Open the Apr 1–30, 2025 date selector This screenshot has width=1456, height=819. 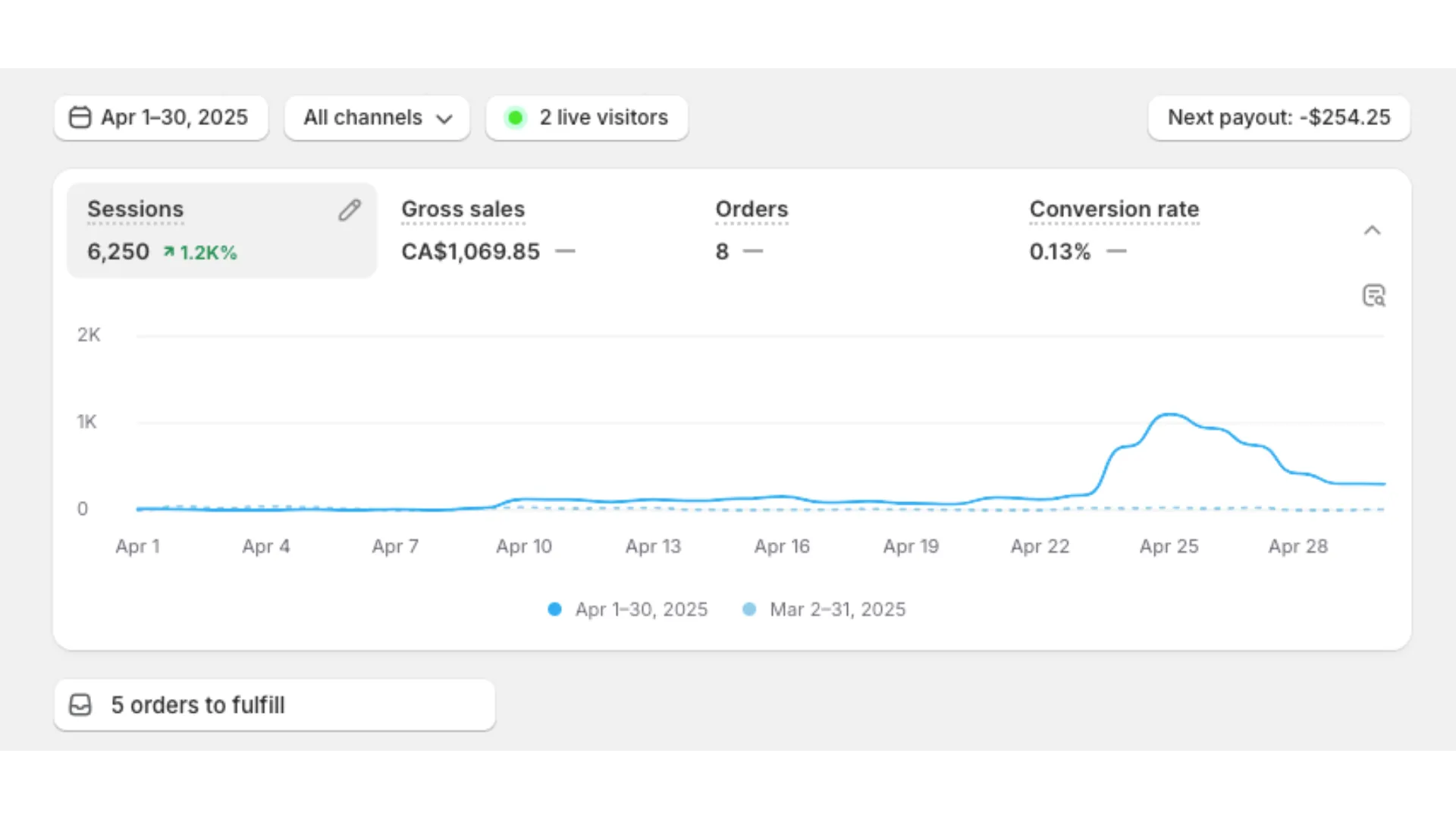coord(161,118)
